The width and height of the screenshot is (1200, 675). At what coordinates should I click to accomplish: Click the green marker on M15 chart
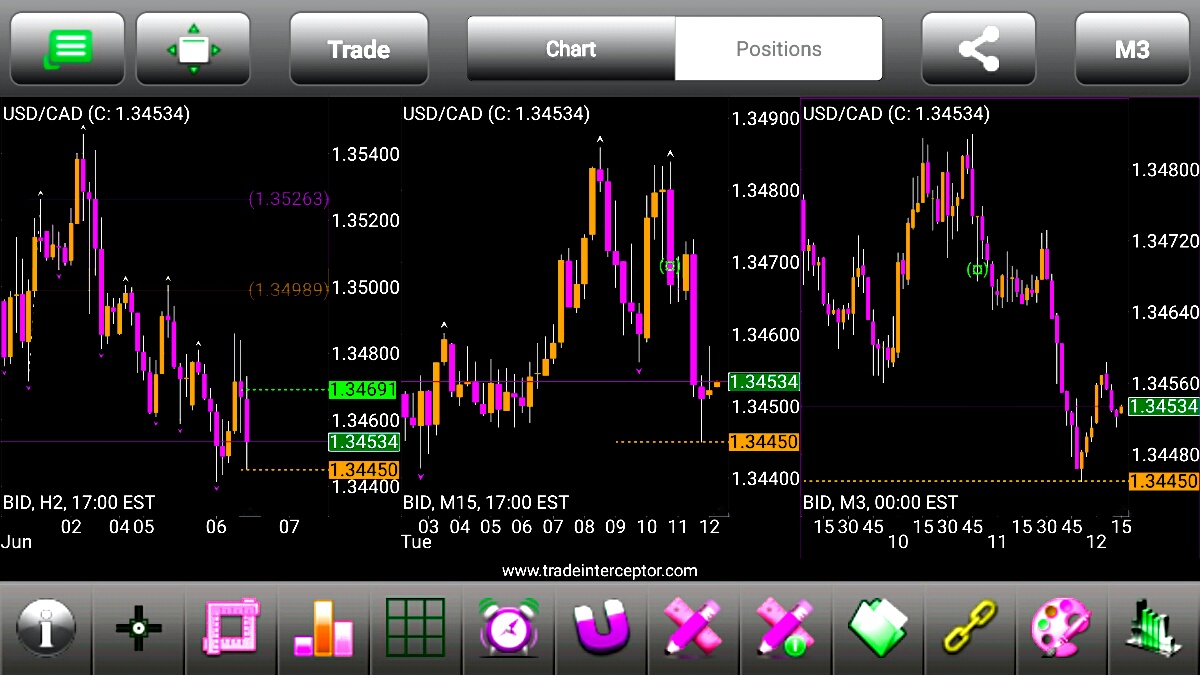point(670,265)
